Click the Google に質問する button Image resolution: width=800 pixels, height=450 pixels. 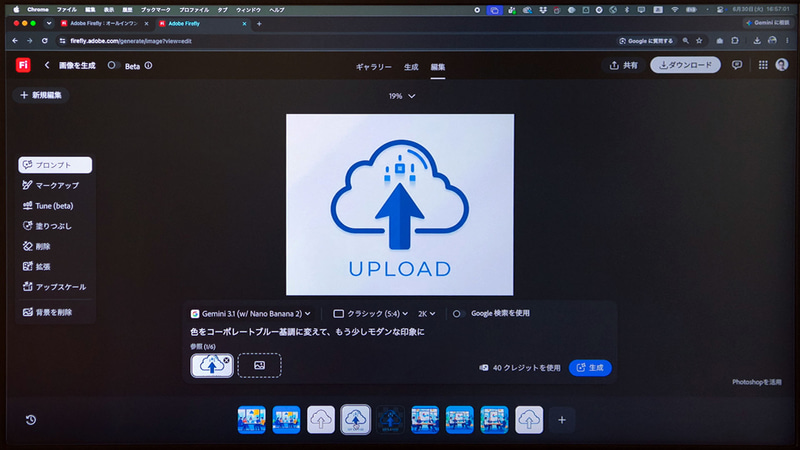[646, 41]
